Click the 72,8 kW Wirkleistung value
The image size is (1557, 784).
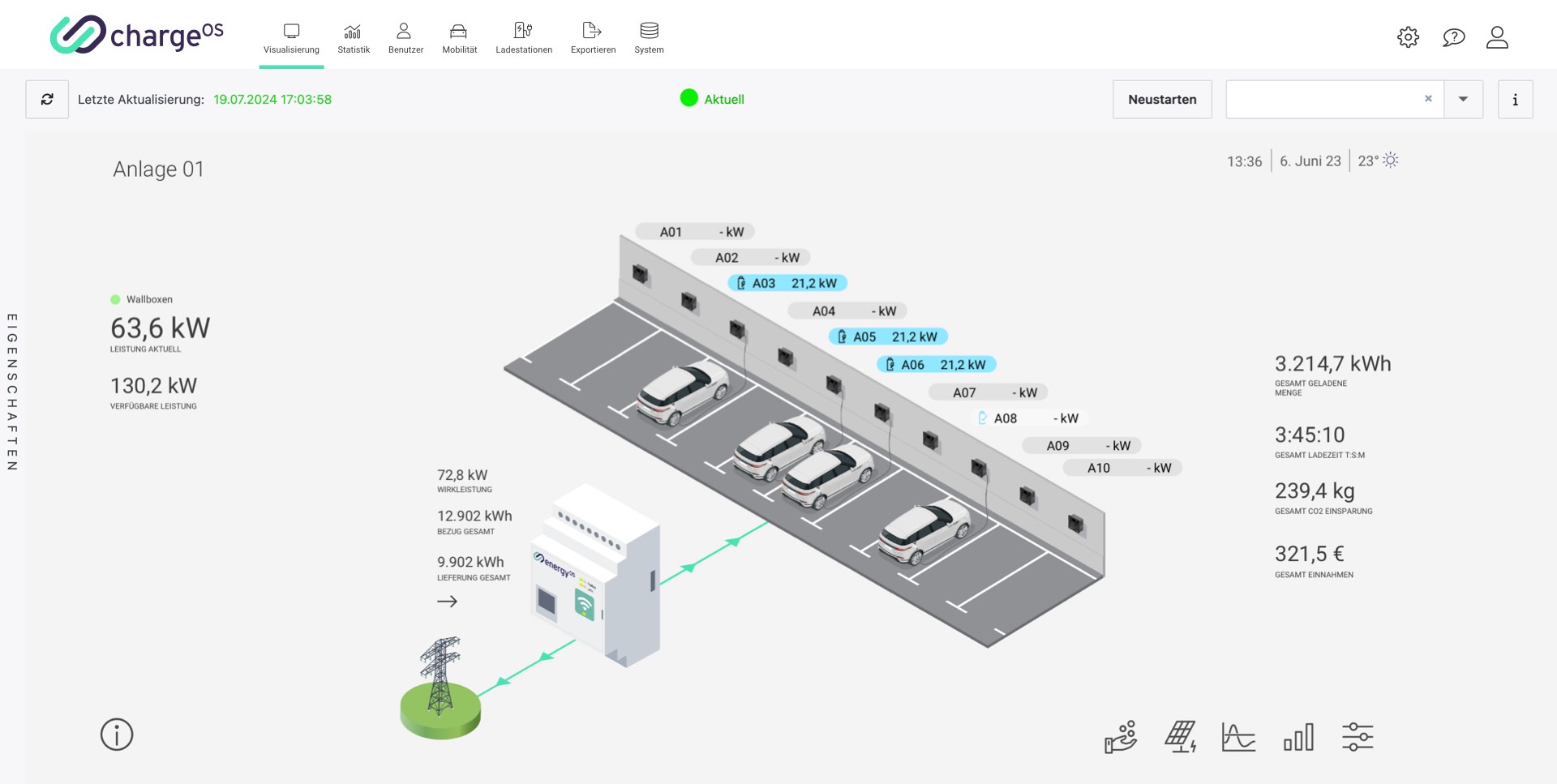point(462,475)
